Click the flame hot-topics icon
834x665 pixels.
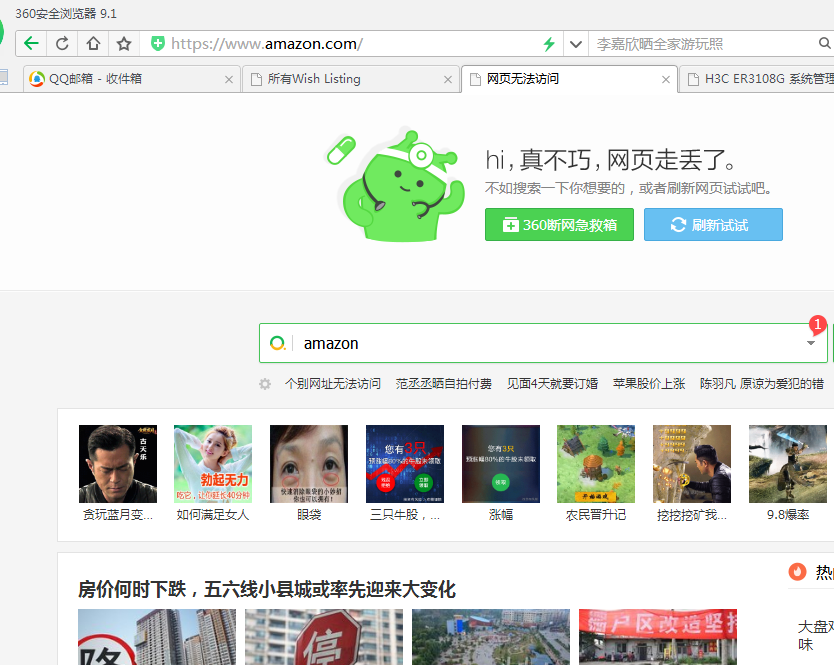point(797,572)
